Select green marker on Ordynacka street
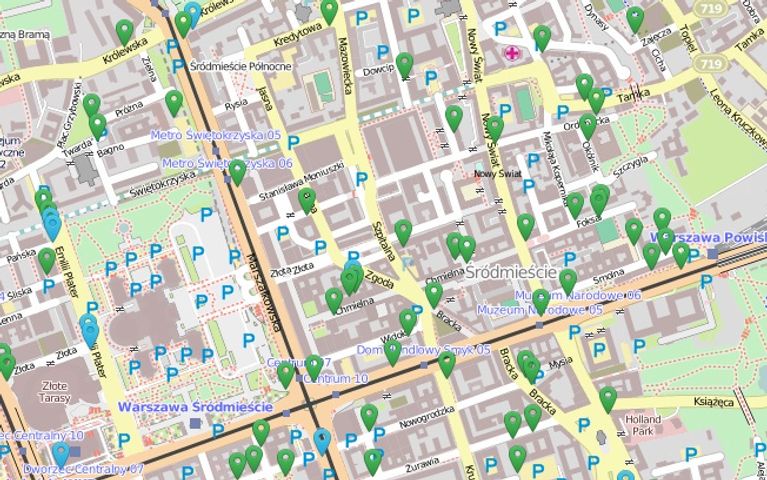Viewport: 767px width, 480px height. 587,125
